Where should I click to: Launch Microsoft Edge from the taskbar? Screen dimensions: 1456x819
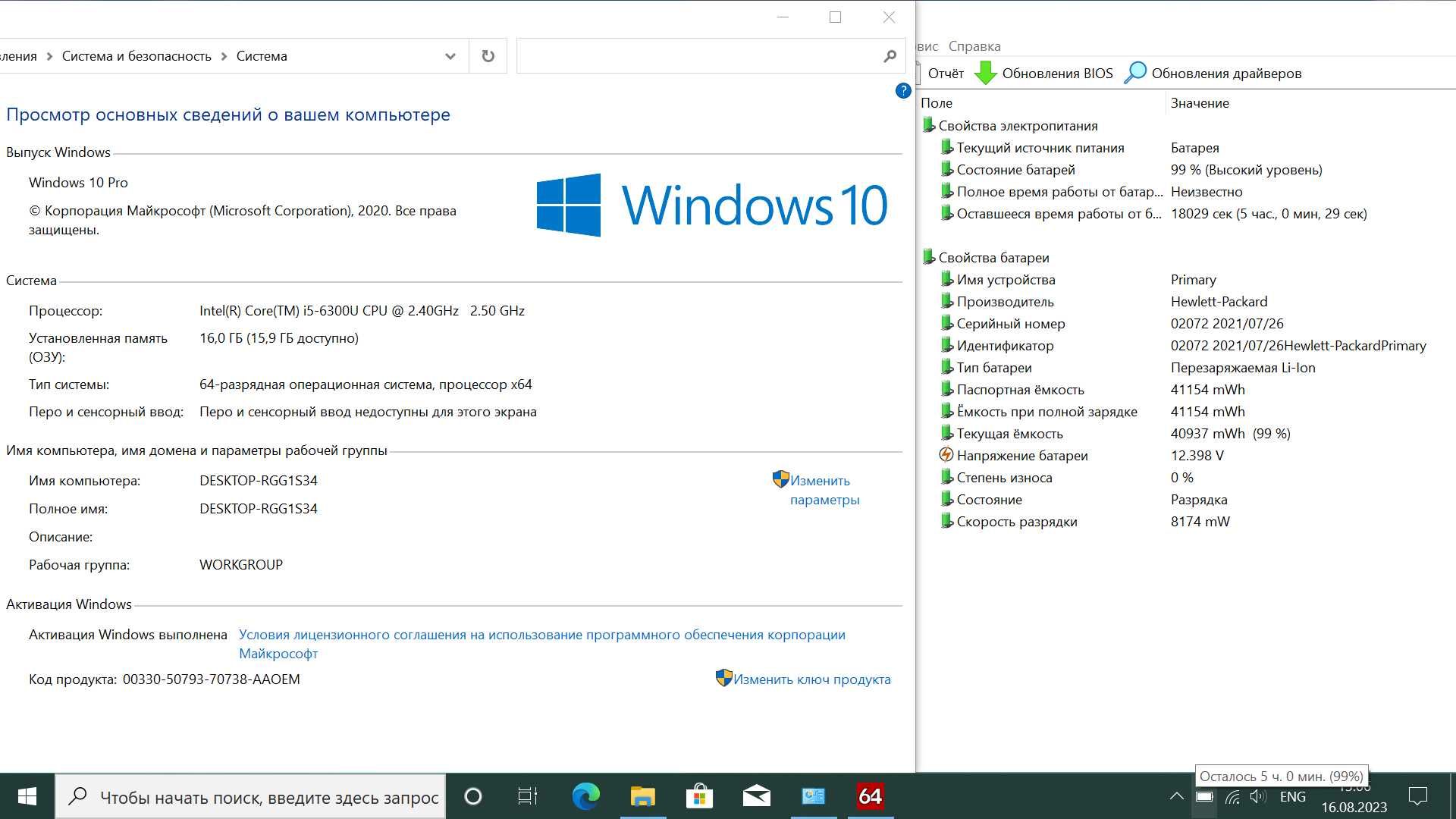pos(585,796)
